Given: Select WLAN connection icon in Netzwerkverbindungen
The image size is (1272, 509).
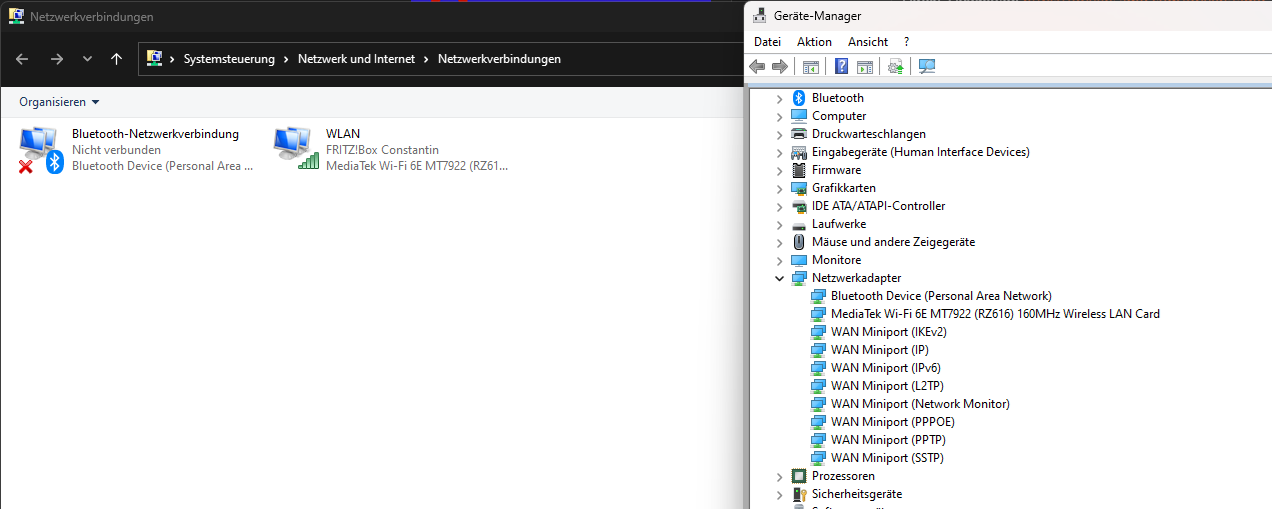Looking at the screenshot, I should pos(295,148).
